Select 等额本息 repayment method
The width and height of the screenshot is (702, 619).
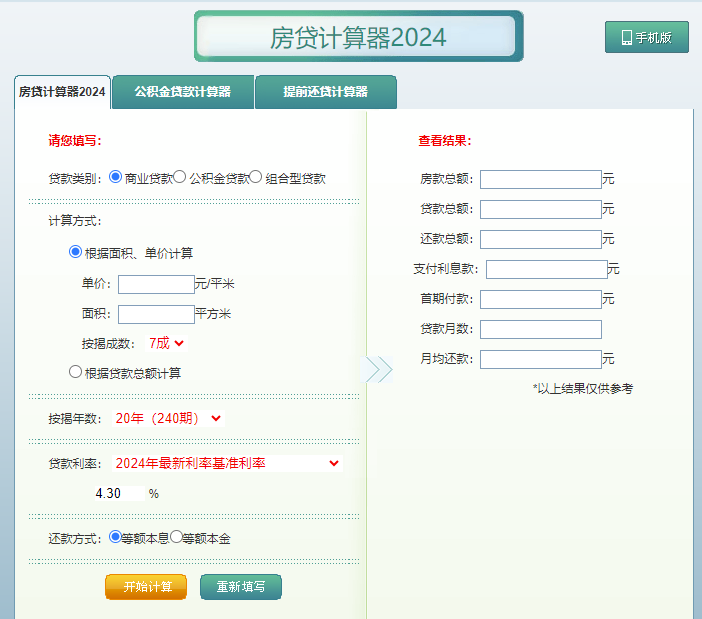pyautogui.click(x=116, y=537)
